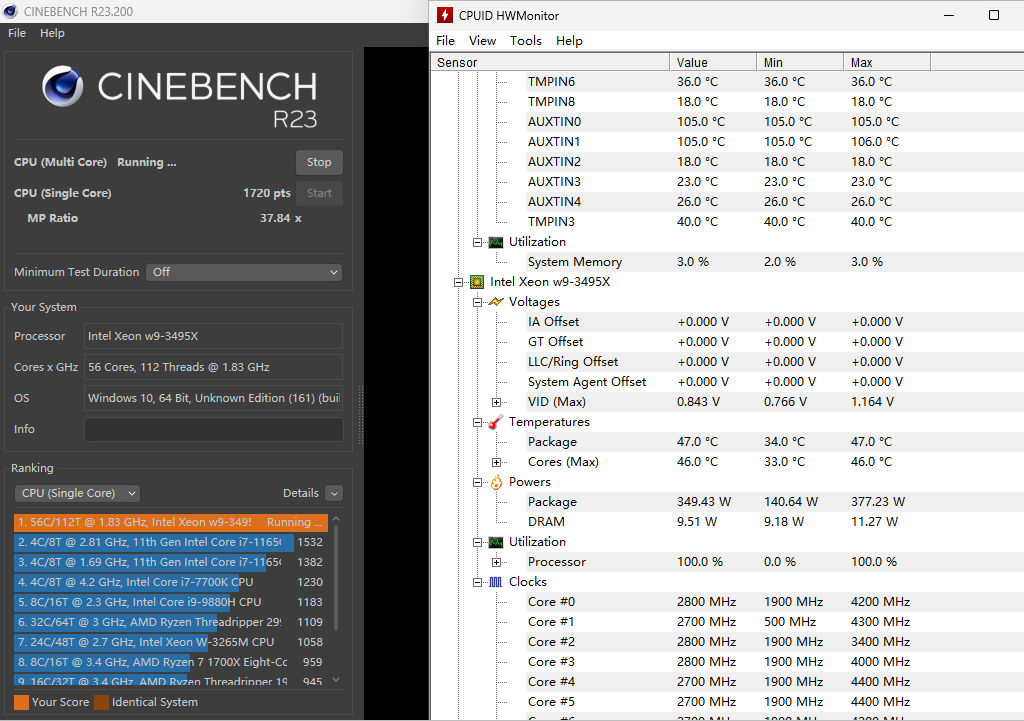Click the Cinebench sphere logo icon
The height and width of the screenshot is (721, 1024).
[63, 86]
